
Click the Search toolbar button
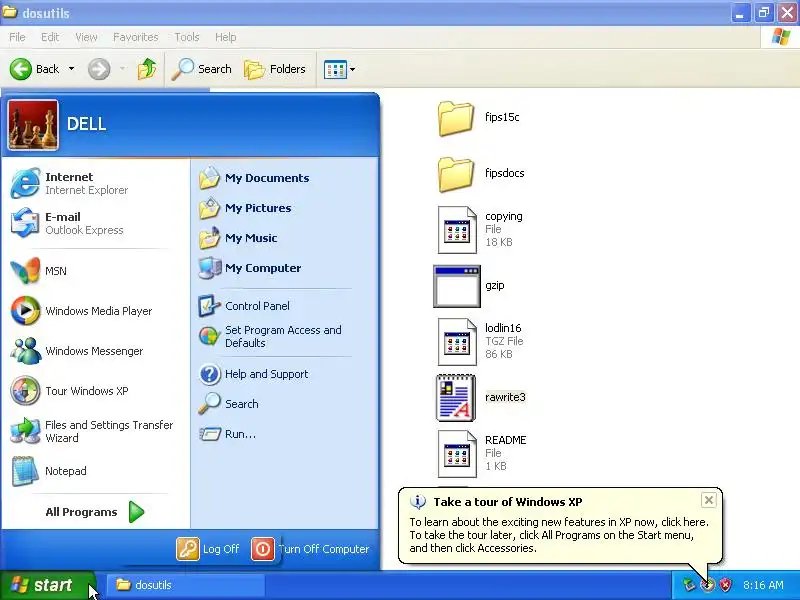coord(201,69)
